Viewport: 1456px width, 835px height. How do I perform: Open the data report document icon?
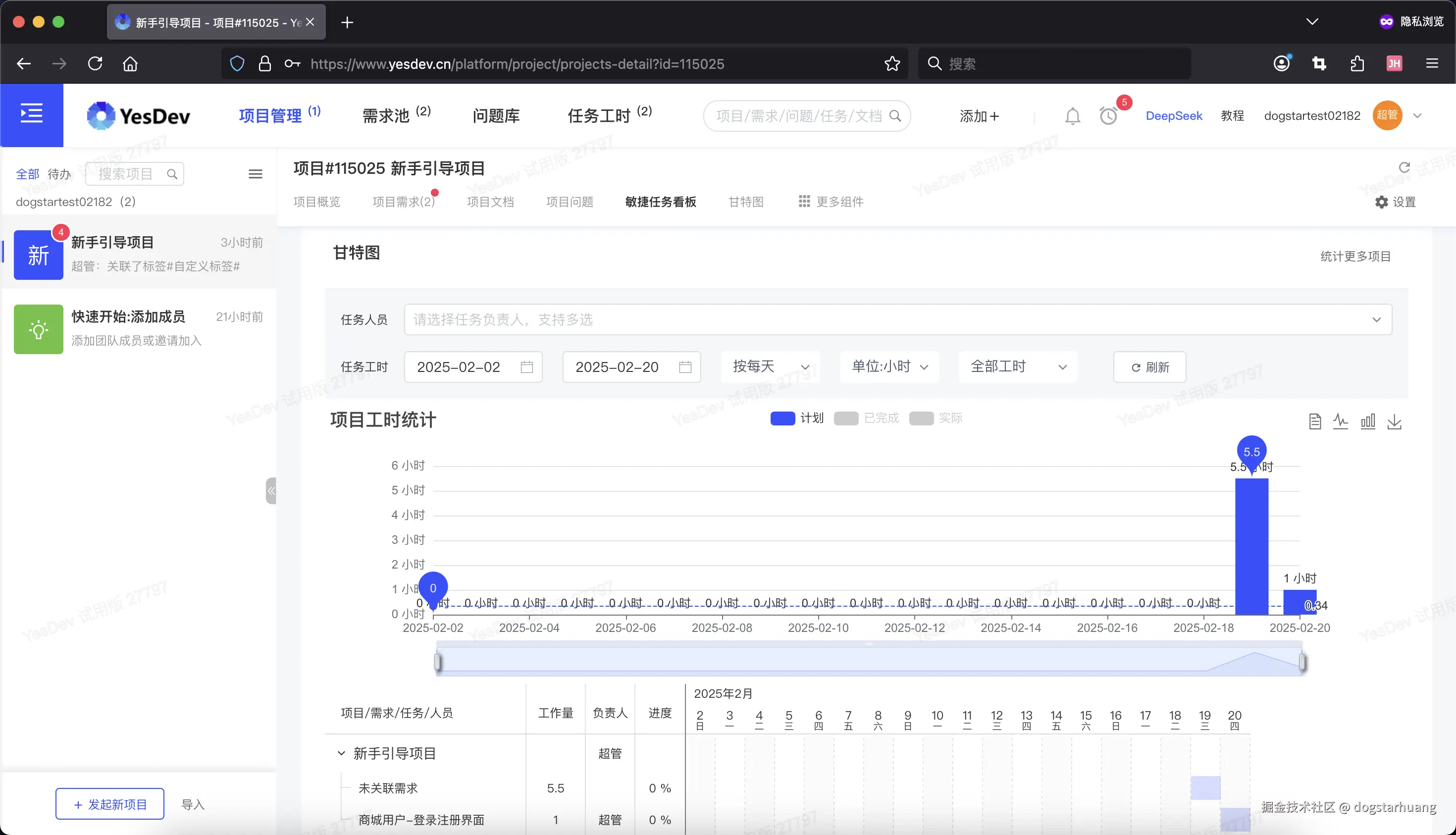tap(1315, 421)
